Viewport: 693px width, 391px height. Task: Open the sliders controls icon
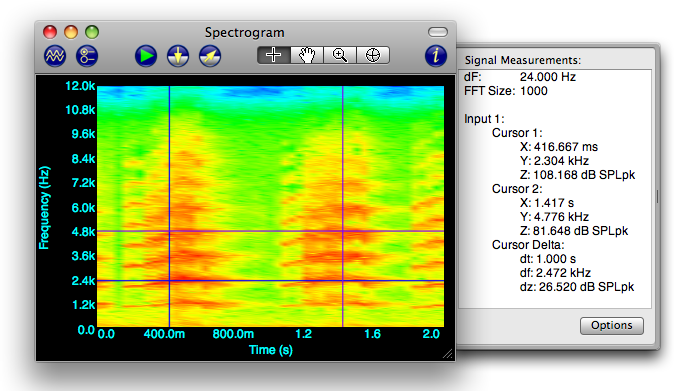tap(87, 56)
